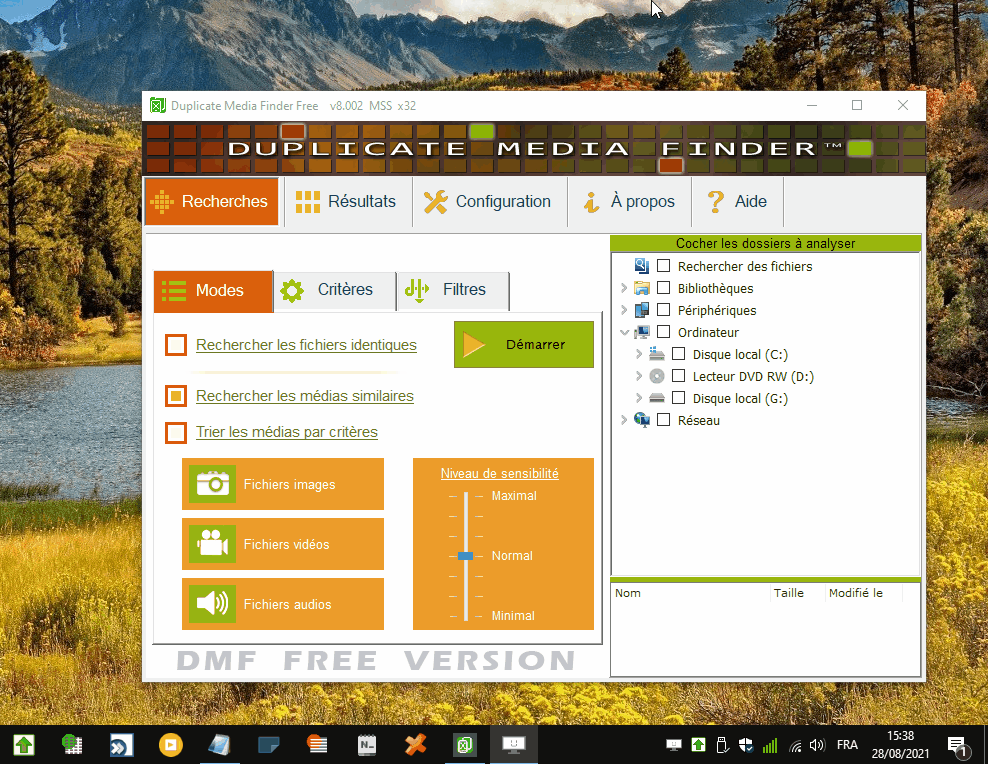Tick the Rechercher des fichiers checkbox
Image resolution: width=988 pixels, height=764 pixels.
[x=663, y=266]
